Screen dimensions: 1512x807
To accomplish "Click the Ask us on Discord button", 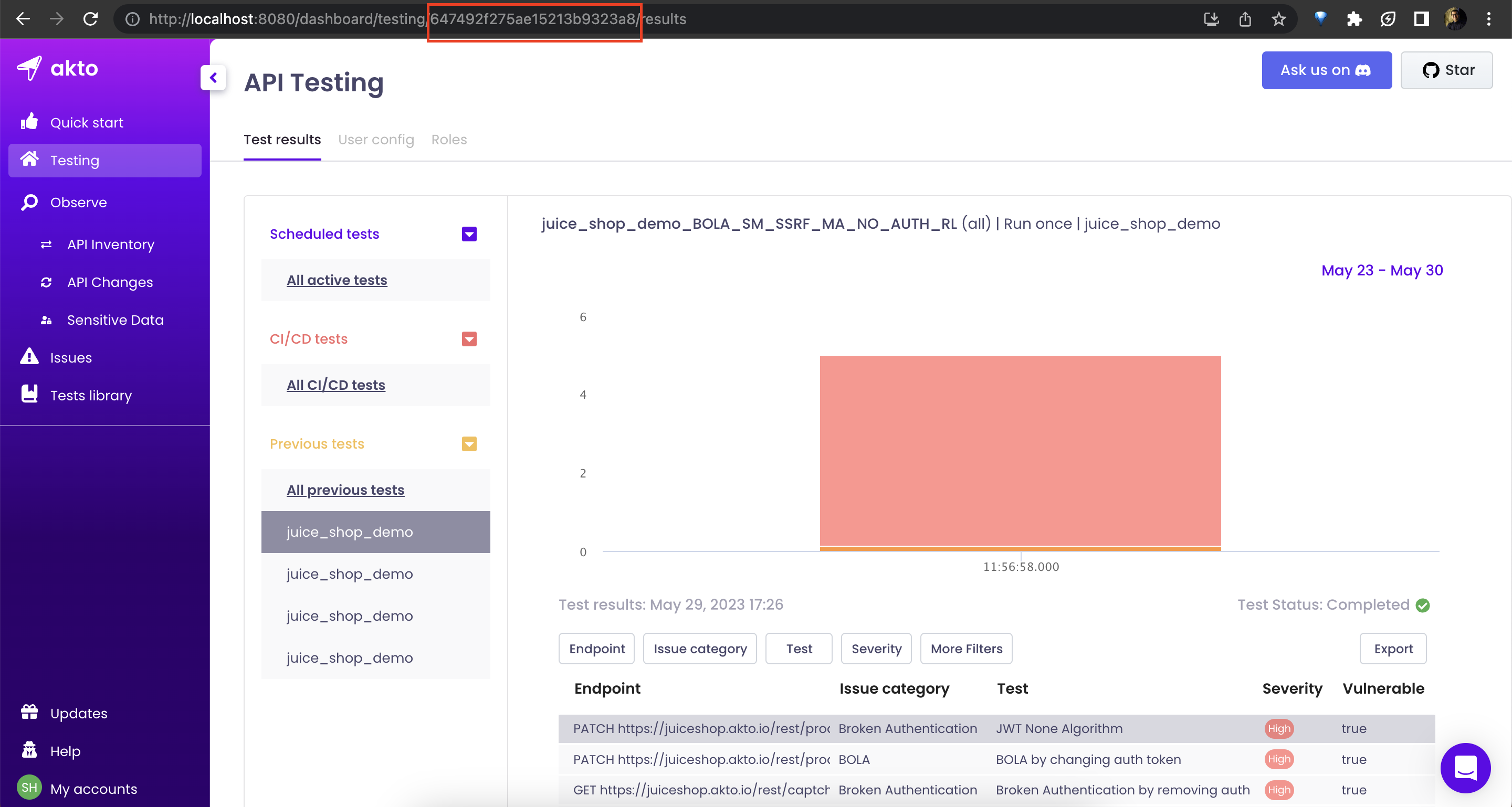I will pyautogui.click(x=1327, y=70).
